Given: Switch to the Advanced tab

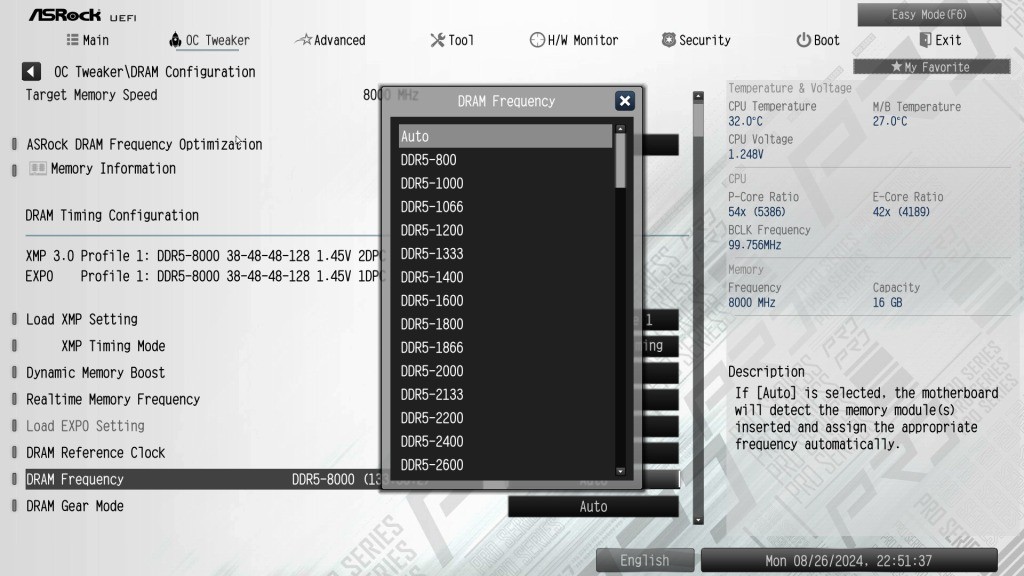Looking at the screenshot, I should pos(330,40).
